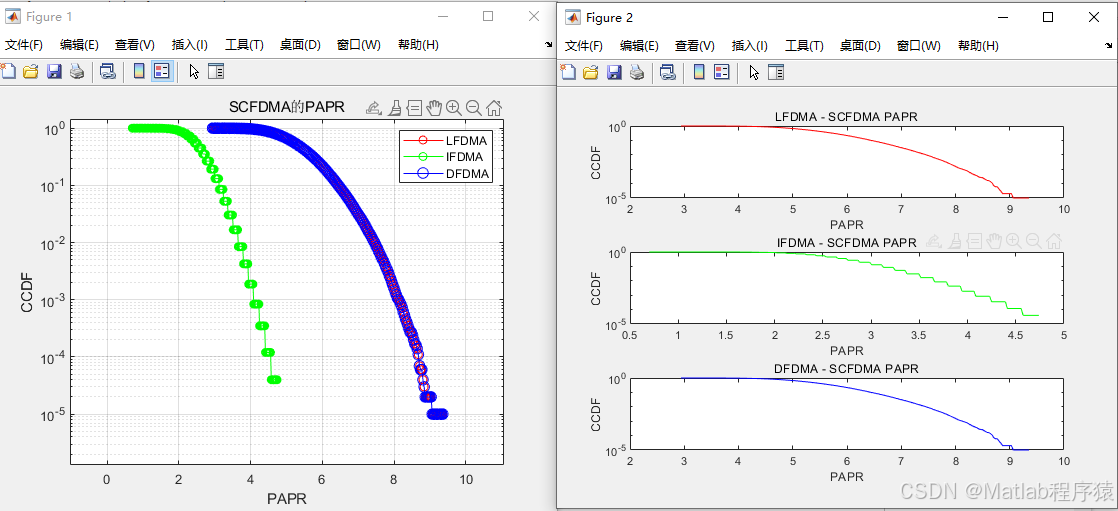Open a file using Figure 2 toolbar

click(591, 71)
